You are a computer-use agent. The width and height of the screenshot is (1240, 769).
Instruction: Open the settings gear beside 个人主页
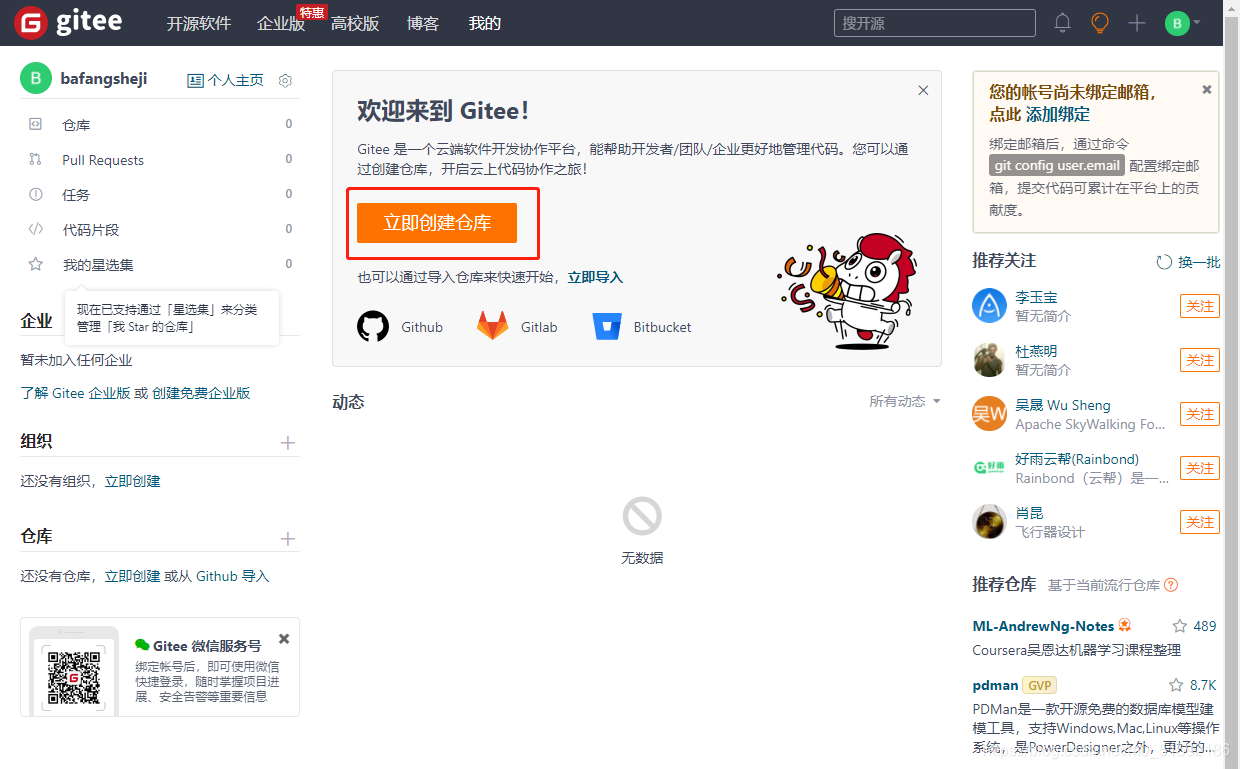coord(285,80)
